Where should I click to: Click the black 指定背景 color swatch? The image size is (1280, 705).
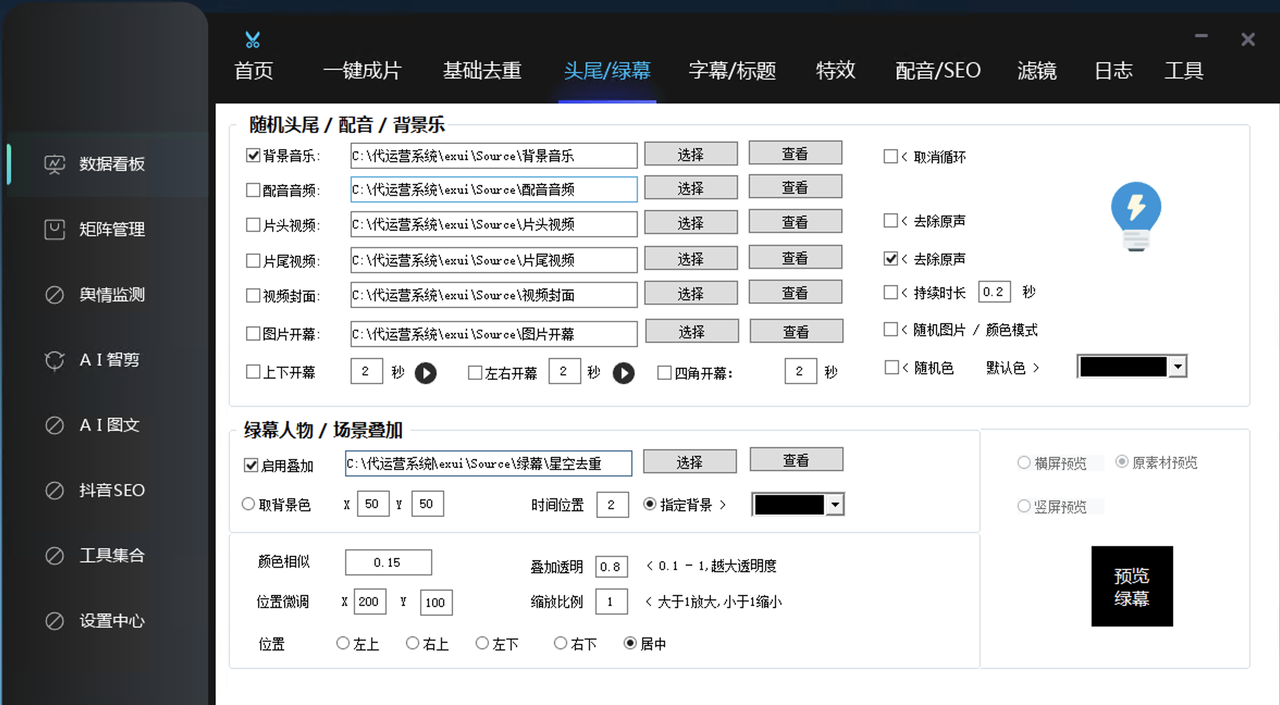pos(789,505)
